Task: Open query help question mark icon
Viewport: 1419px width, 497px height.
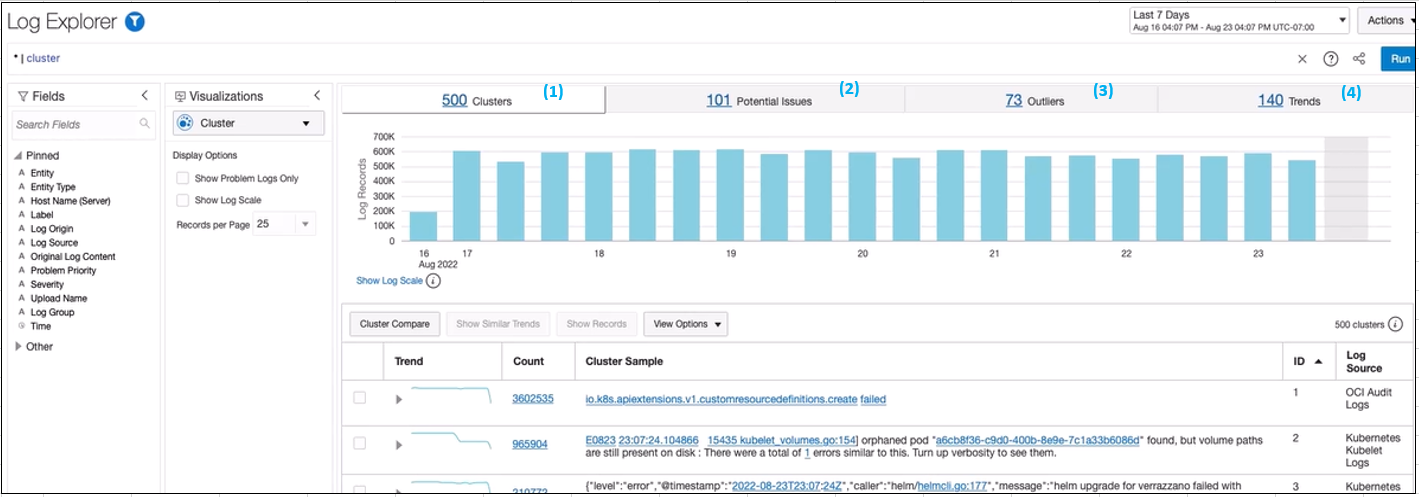Action: click(1331, 59)
